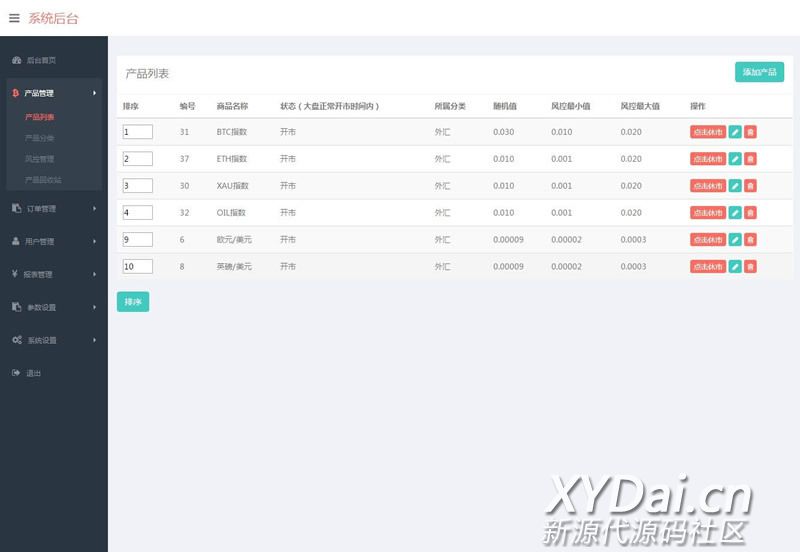Image resolution: width=800 pixels, height=552 pixels.
Task: Click the ETH指数 product name
Action: pyautogui.click(x=232, y=159)
